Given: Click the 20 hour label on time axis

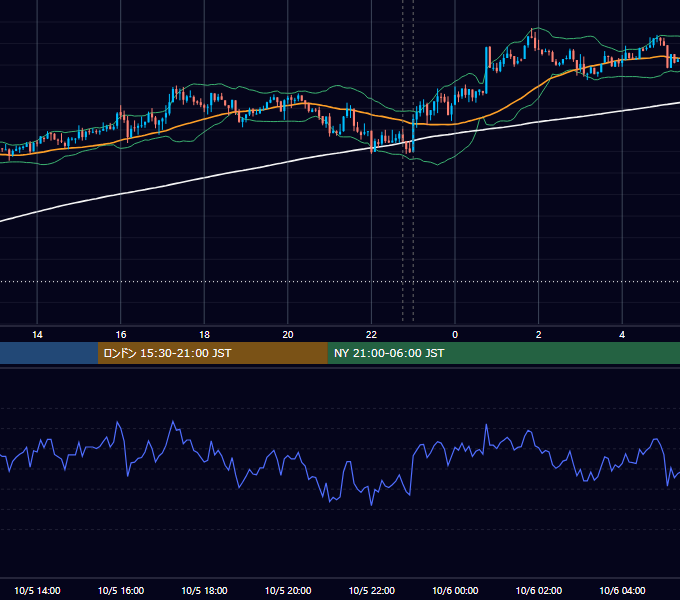Looking at the screenshot, I should (288, 335).
